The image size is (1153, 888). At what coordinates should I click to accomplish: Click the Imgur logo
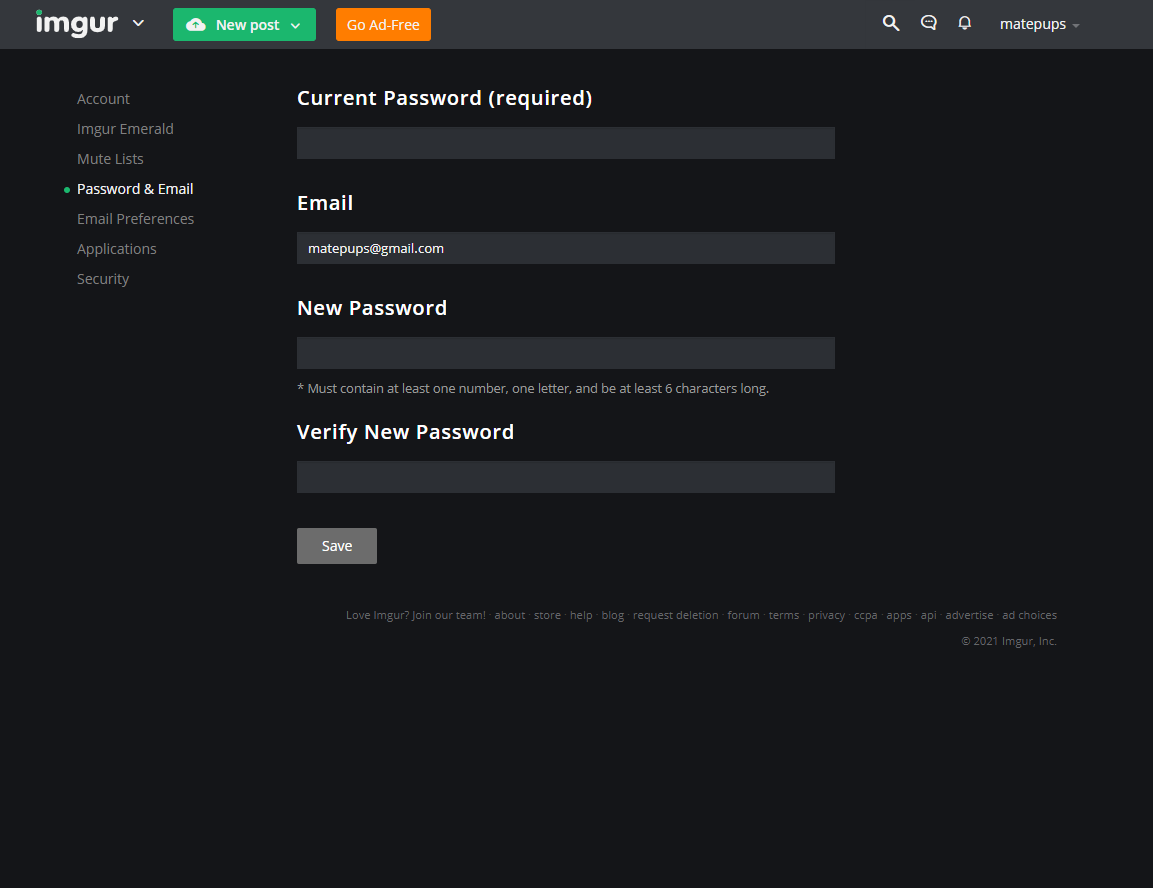[76, 24]
